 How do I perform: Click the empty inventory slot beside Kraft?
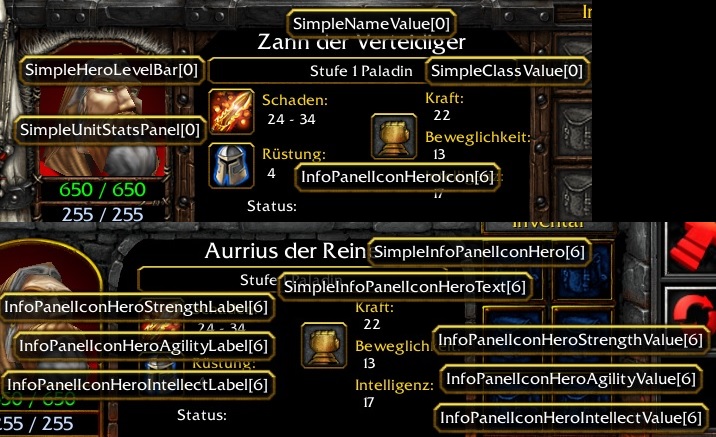click(x=574, y=121)
